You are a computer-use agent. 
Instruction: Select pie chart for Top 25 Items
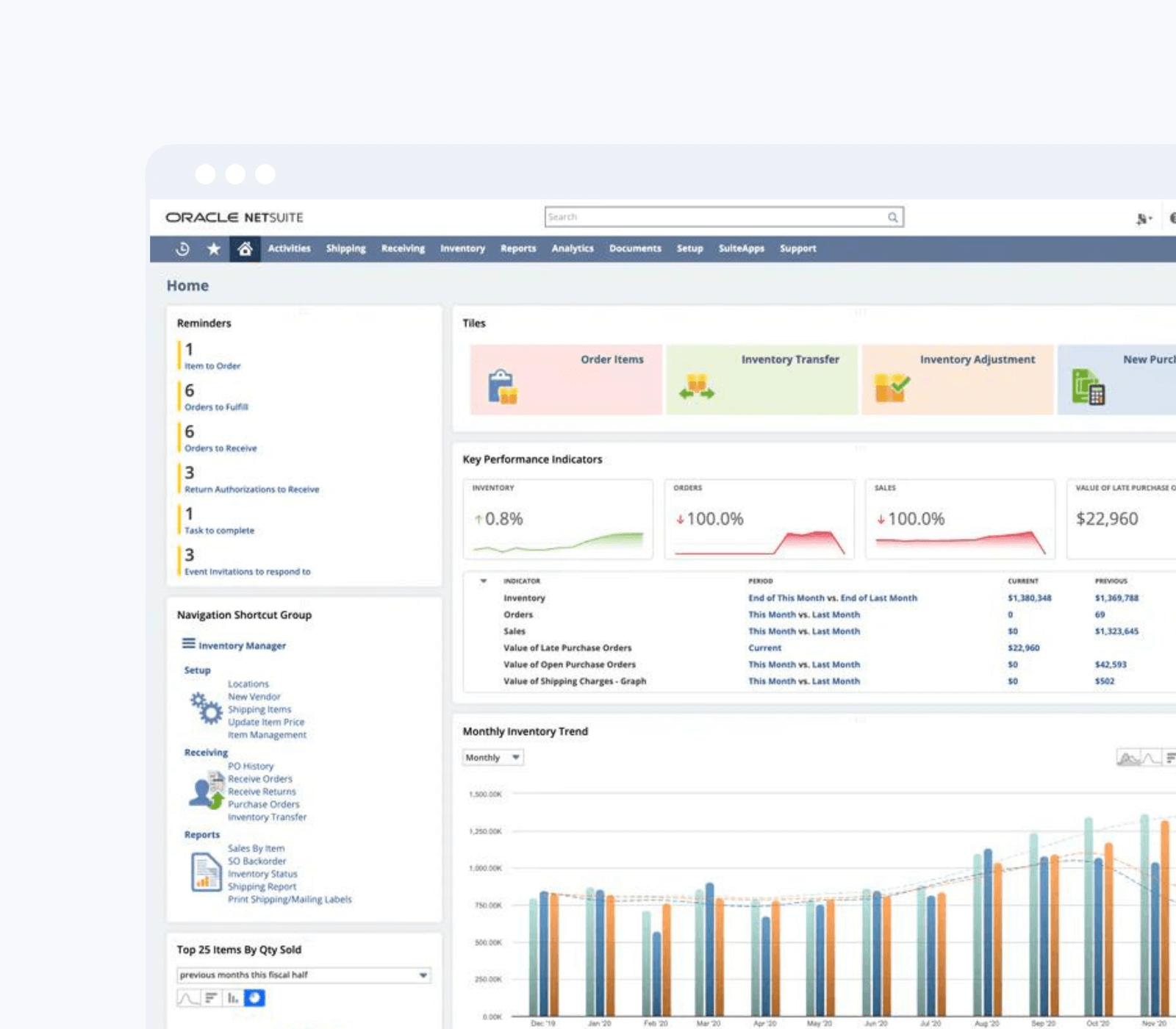pyautogui.click(x=254, y=998)
